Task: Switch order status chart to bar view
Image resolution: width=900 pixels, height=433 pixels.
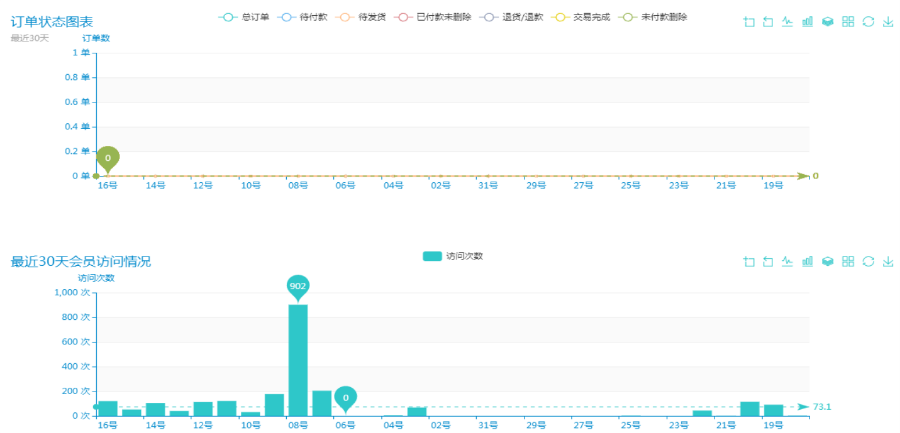Action: (x=808, y=22)
